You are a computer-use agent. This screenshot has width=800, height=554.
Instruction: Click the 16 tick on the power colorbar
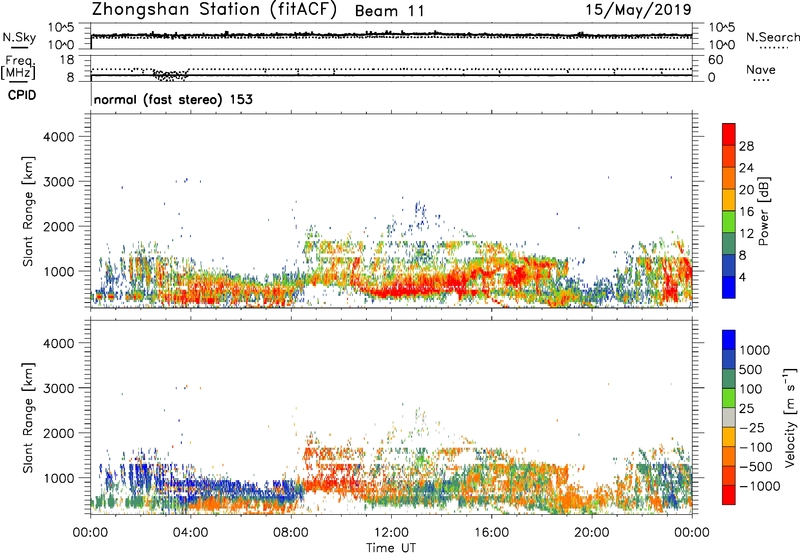pyautogui.click(x=746, y=212)
